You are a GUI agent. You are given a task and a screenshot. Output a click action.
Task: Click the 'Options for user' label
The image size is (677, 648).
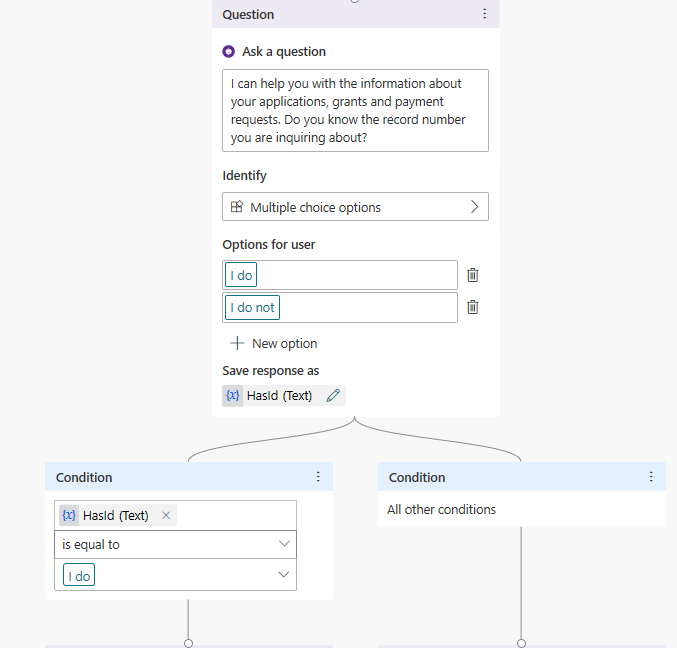(269, 245)
